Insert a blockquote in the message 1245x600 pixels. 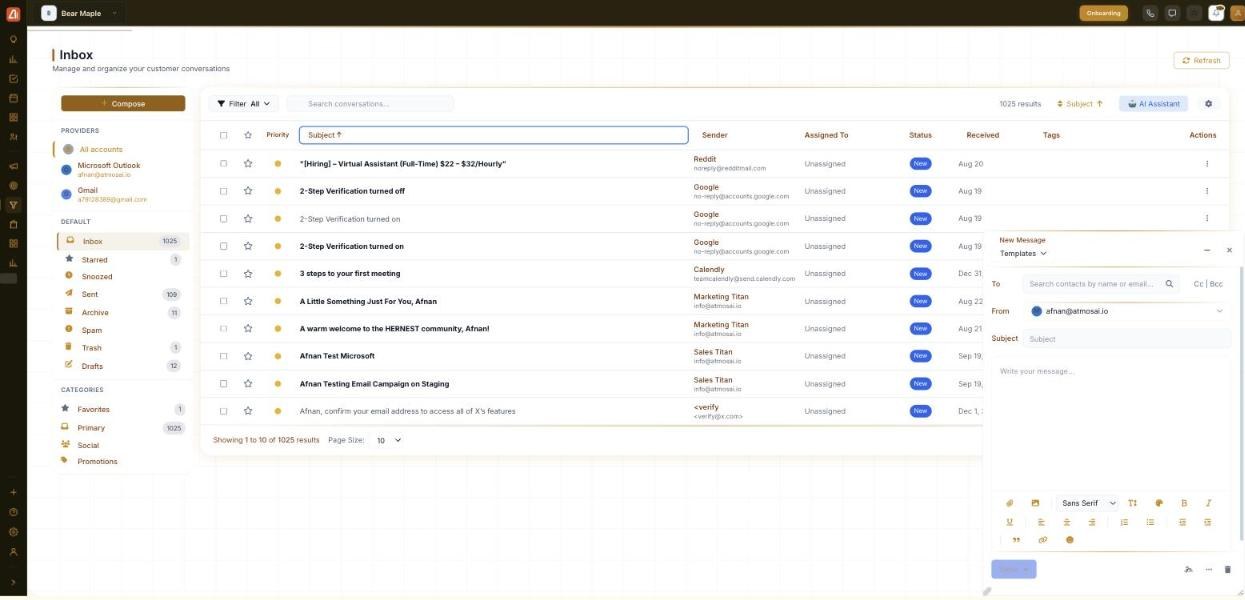(1016, 540)
